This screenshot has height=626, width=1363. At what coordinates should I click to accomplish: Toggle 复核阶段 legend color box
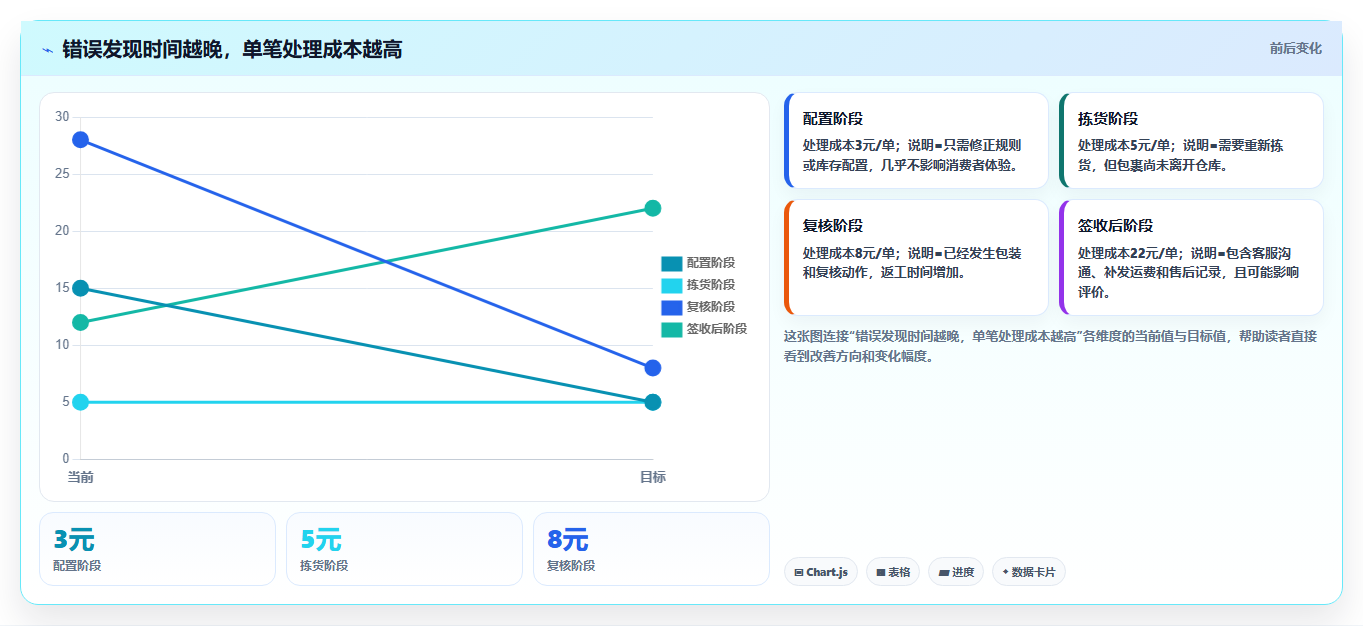[x=671, y=307]
